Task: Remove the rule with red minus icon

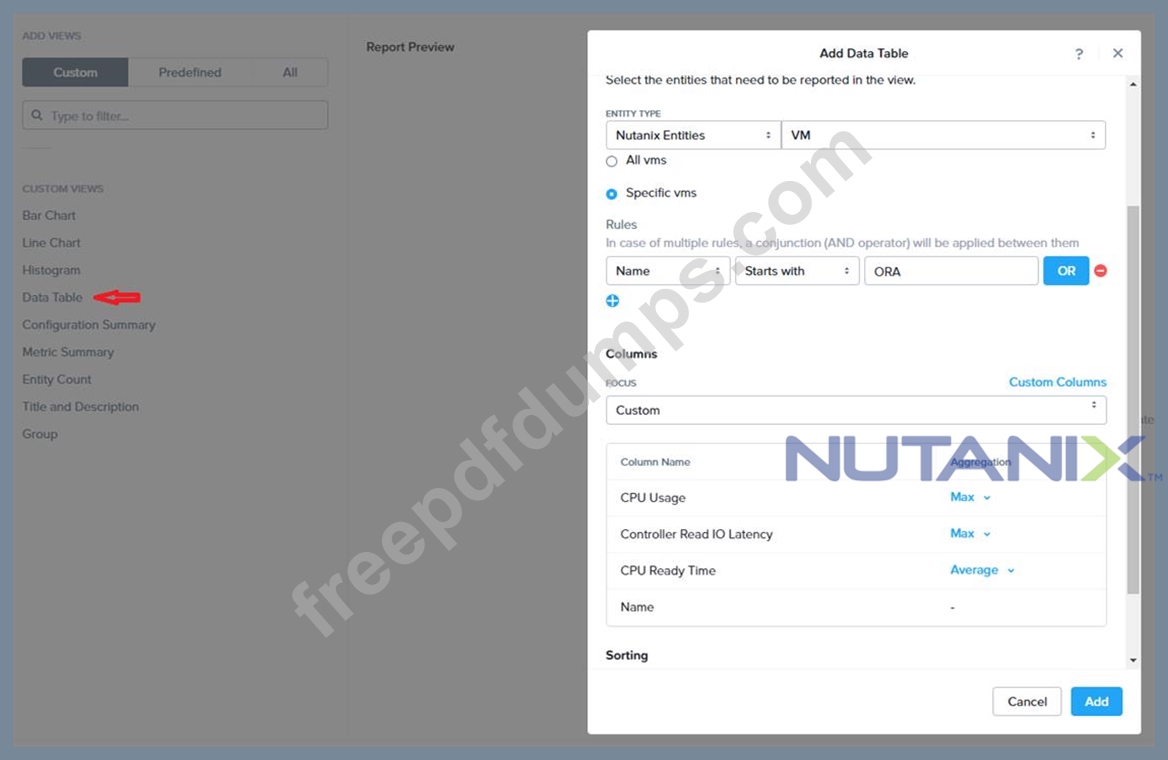Action: (x=1100, y=270)
